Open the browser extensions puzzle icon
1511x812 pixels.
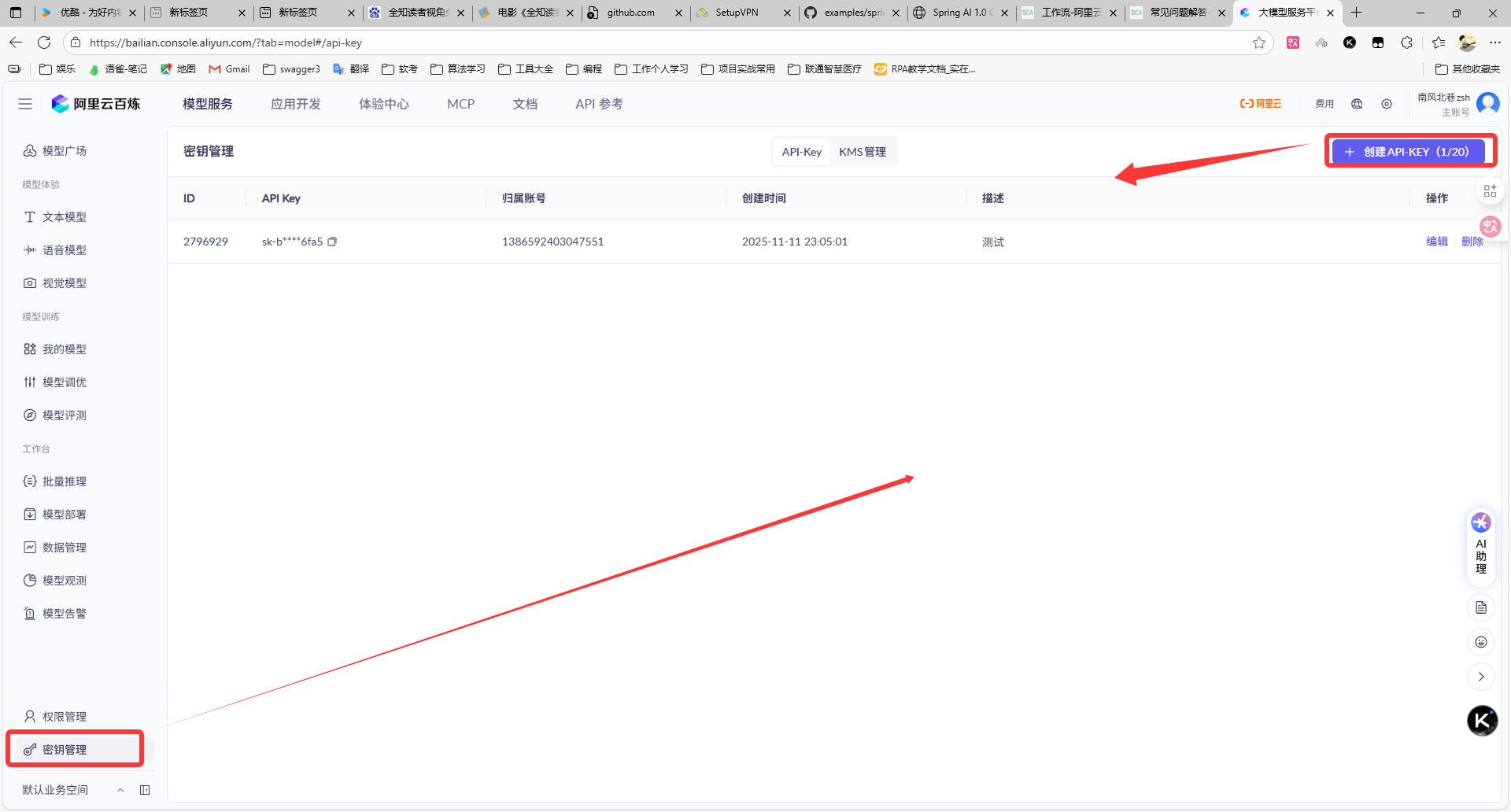tap(1406, 42)
